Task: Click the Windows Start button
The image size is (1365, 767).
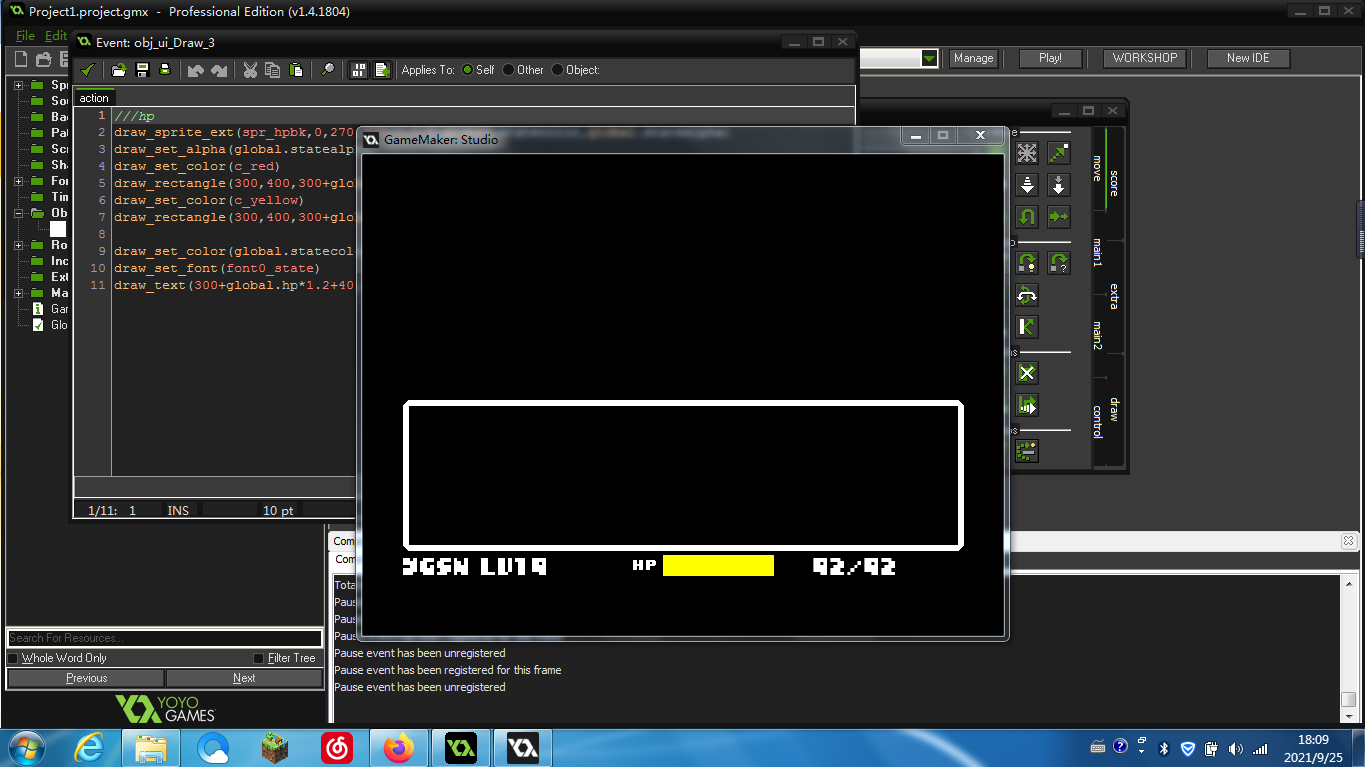Action: click(x=25, y=748)
